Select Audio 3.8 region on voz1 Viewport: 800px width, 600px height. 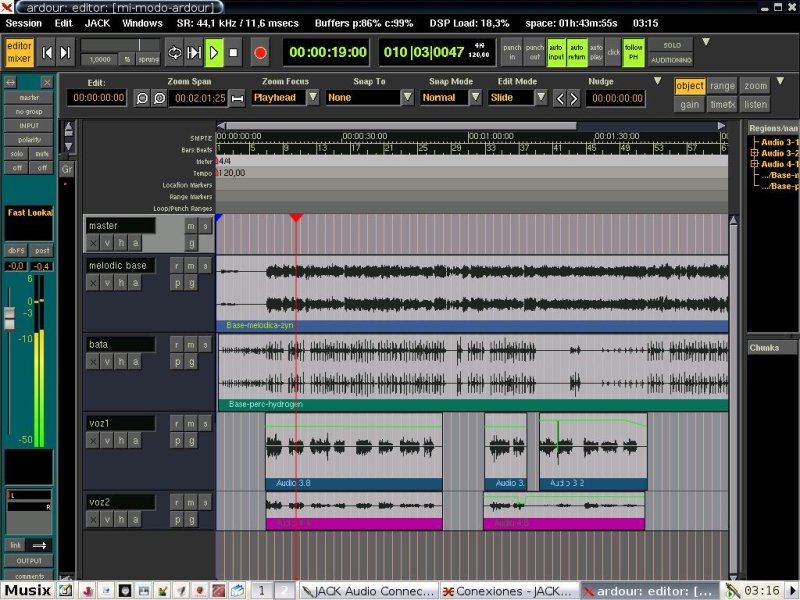click(354, 452)
